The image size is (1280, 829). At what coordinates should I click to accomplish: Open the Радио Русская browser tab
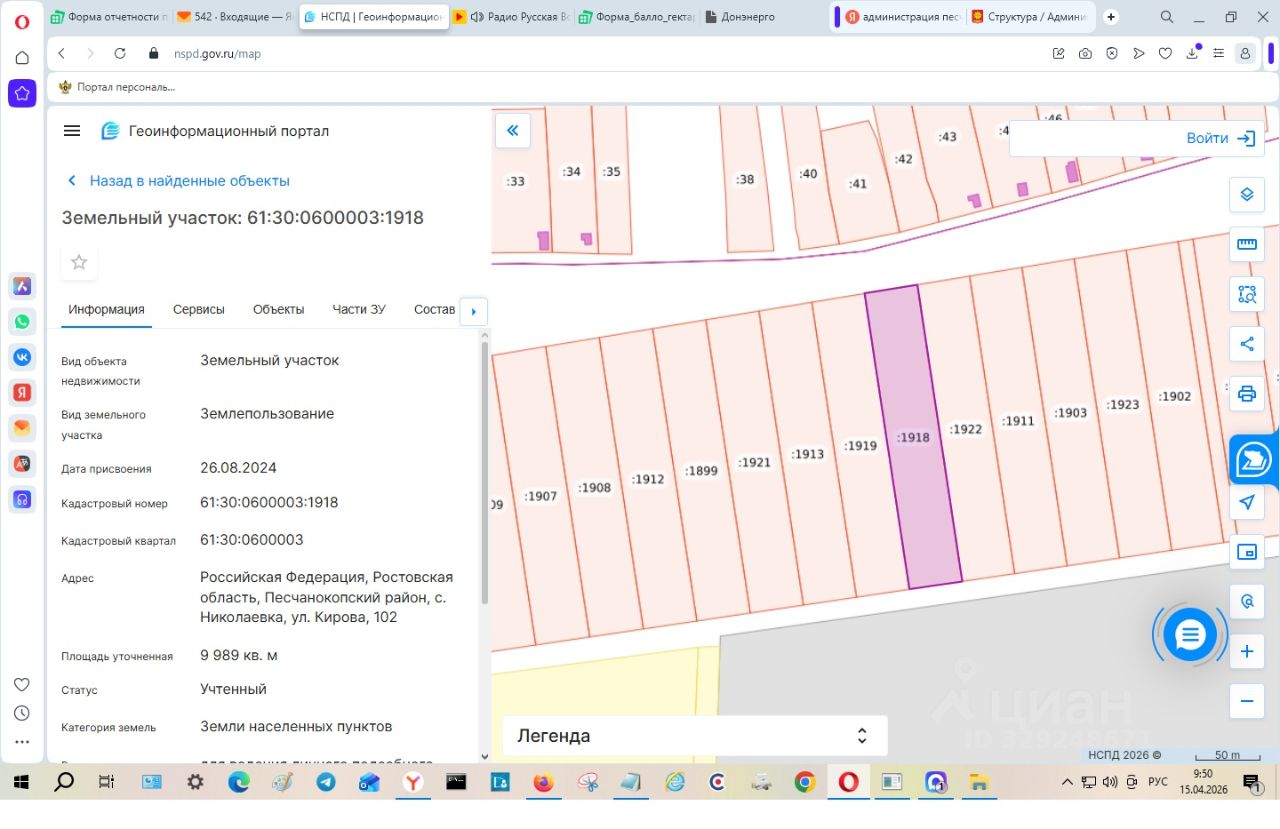click(x=511, y=17)
